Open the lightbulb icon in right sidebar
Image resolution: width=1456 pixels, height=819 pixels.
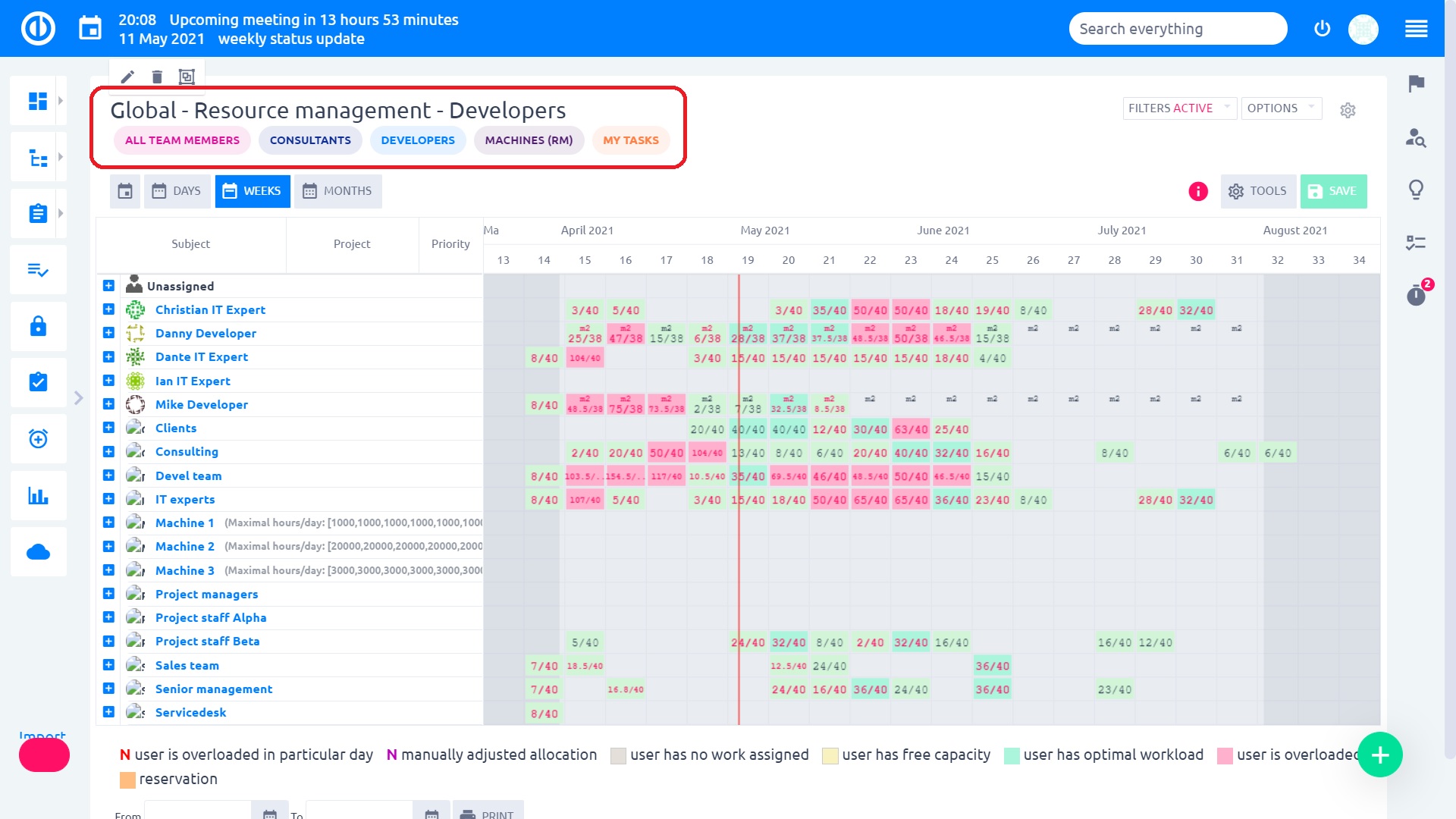(1416, 190)
